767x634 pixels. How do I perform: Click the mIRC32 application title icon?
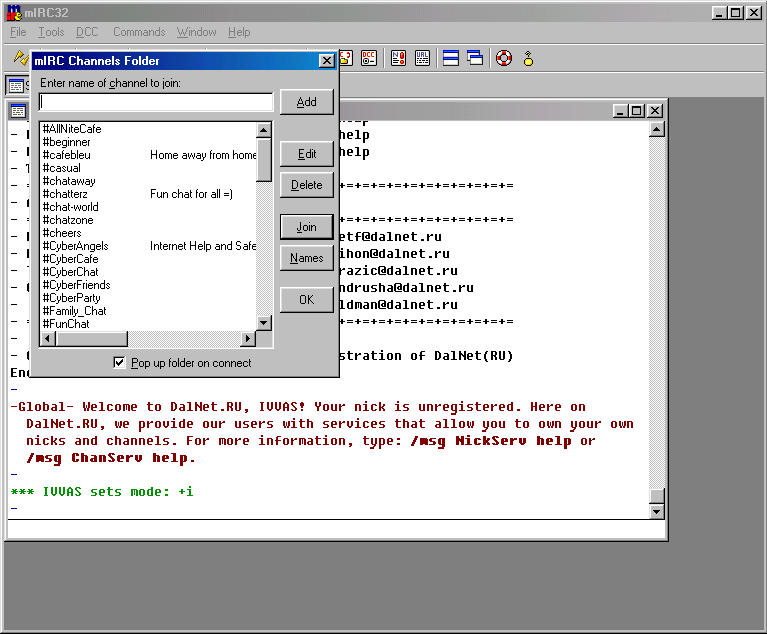(14, 12)
